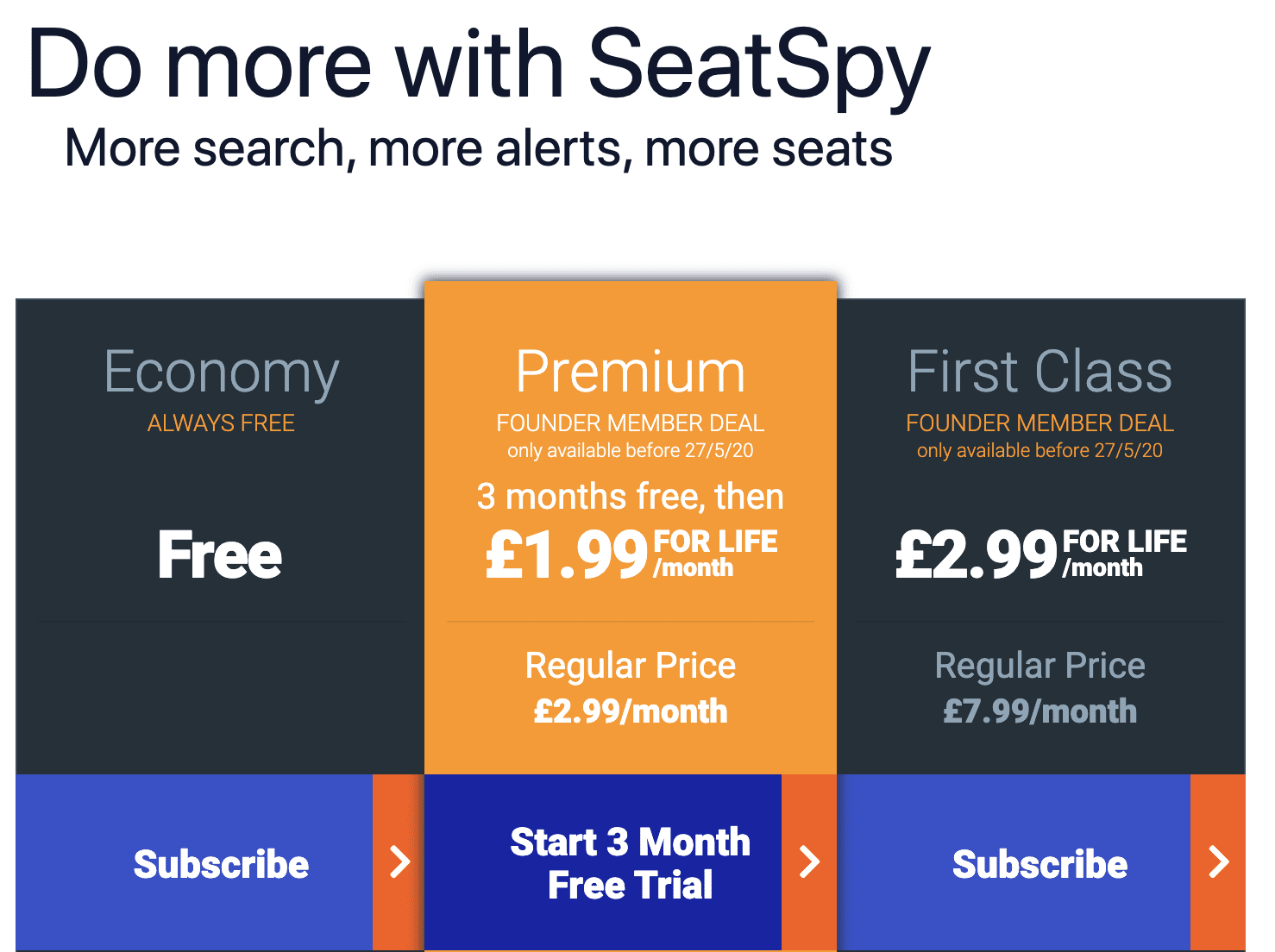Screen dimensions: 1275x952
Task: Start the 3 Month Free Trial
Action: [x=603, y=862]
